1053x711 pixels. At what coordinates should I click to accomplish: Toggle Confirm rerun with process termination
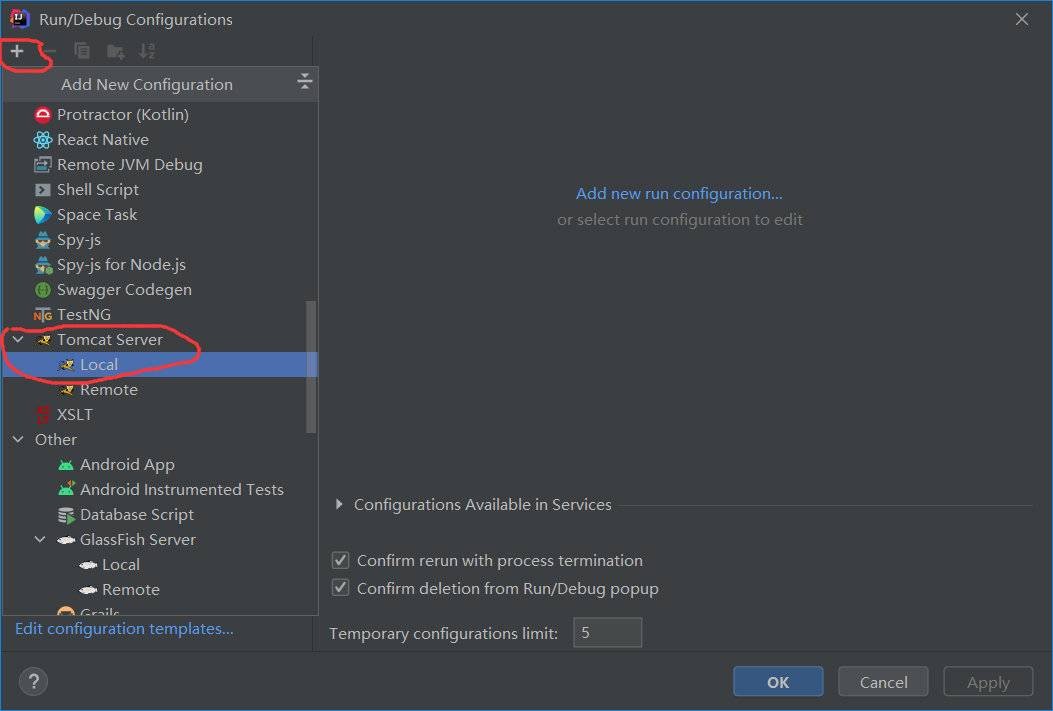[340, 560]
